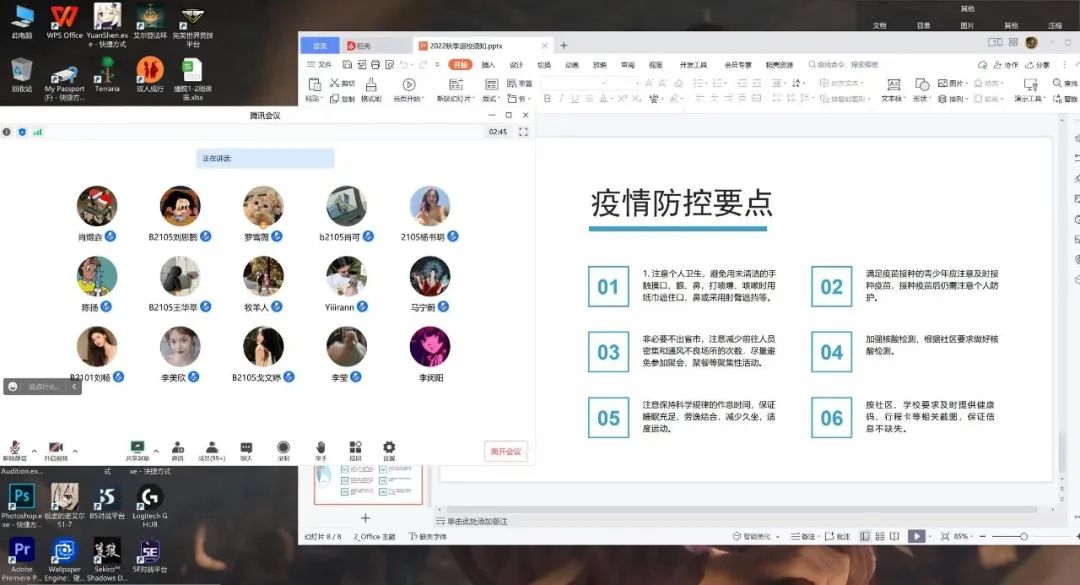Raise hand using the 举手 icon

[x=321, y=448]
